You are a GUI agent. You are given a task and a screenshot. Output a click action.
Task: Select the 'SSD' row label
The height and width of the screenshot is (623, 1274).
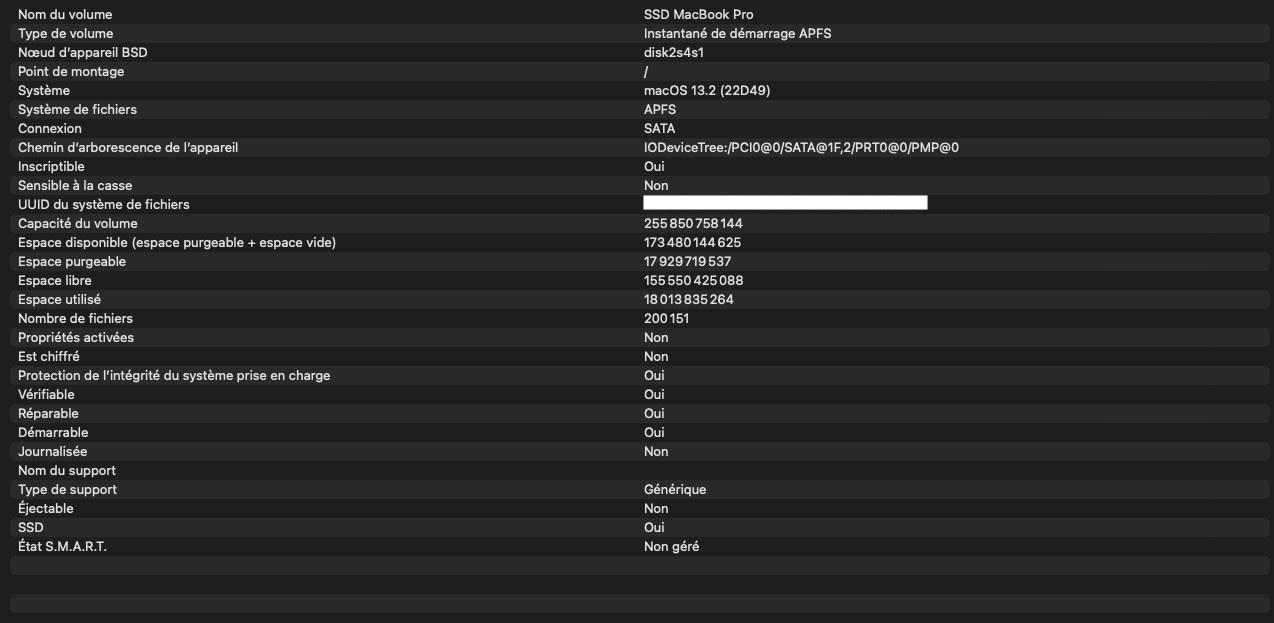31,528
